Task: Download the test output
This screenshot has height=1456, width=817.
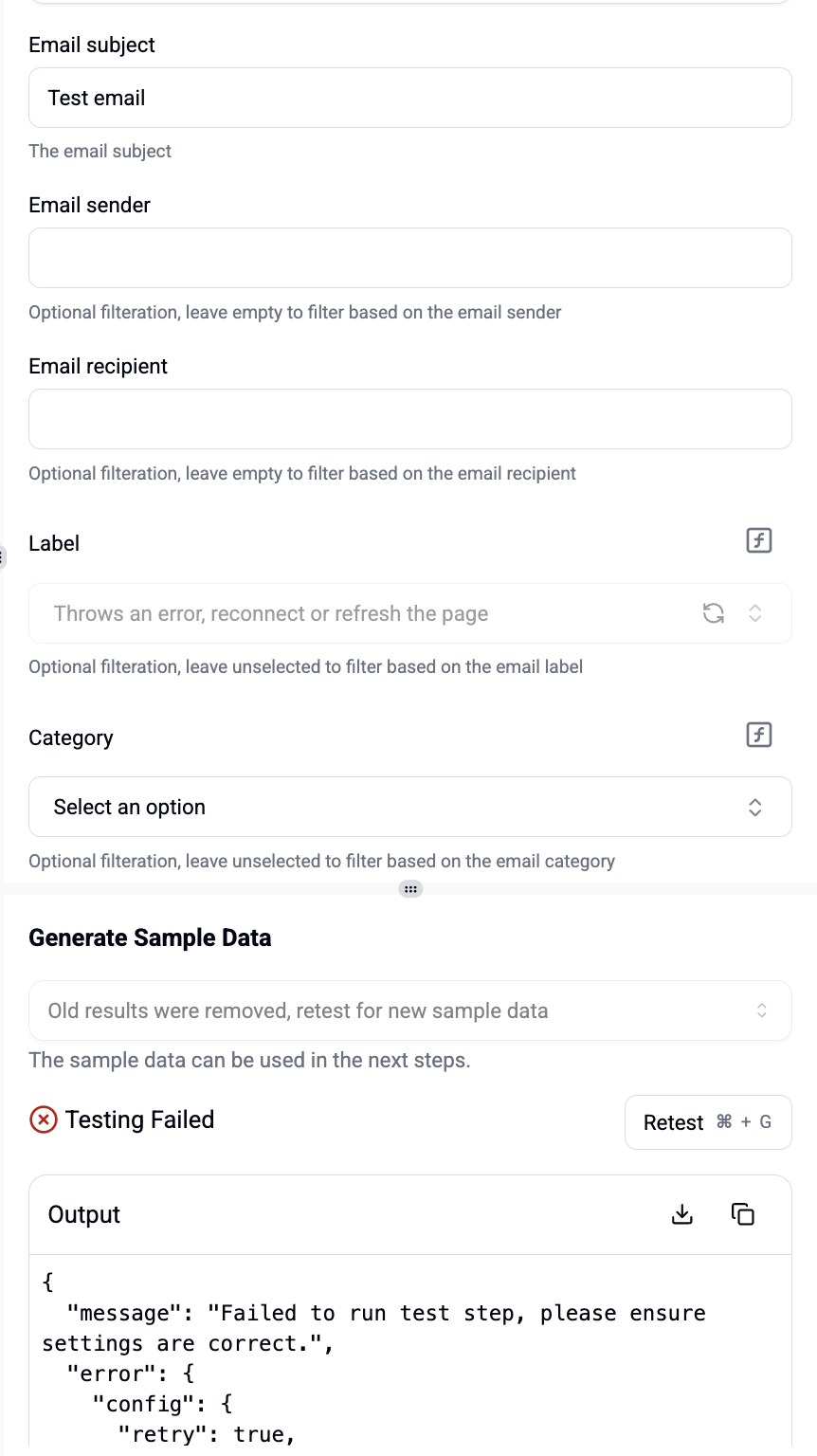Action: point(682,1214)
